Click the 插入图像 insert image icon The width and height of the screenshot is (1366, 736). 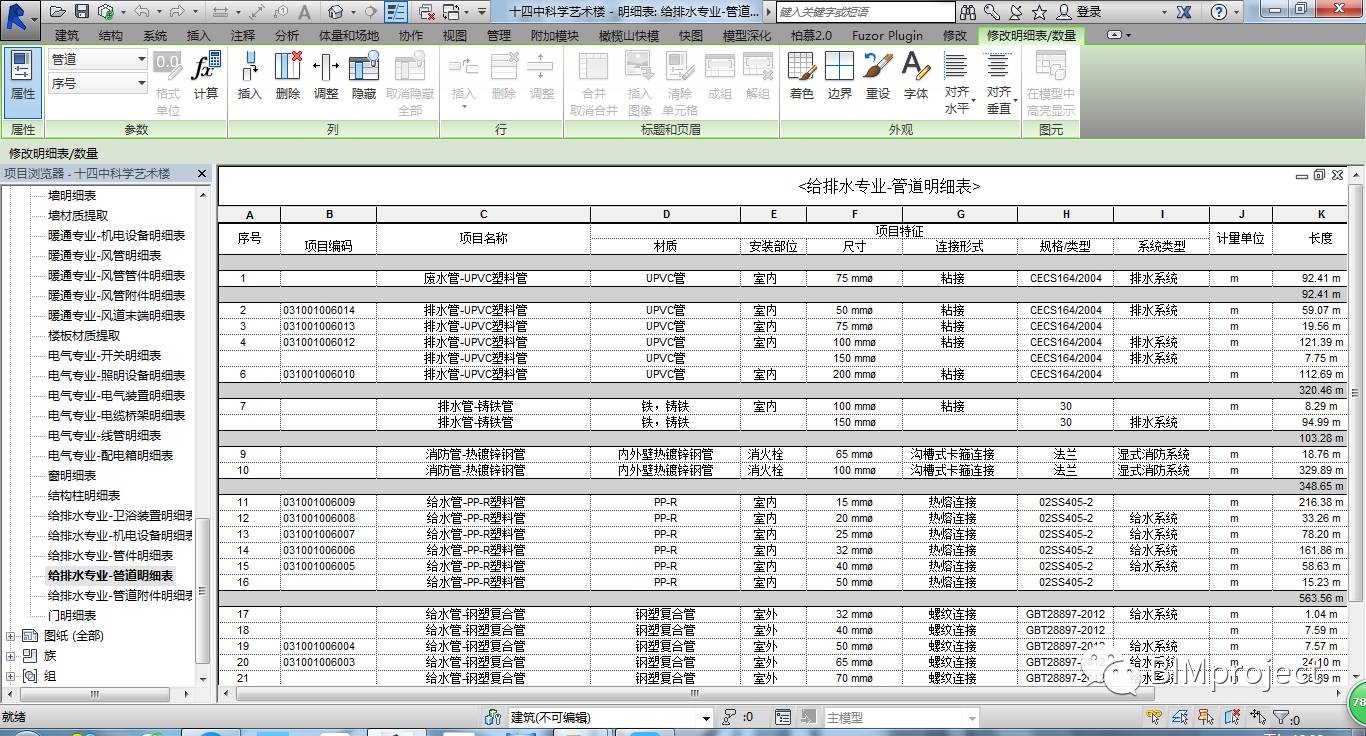(639, 82)
